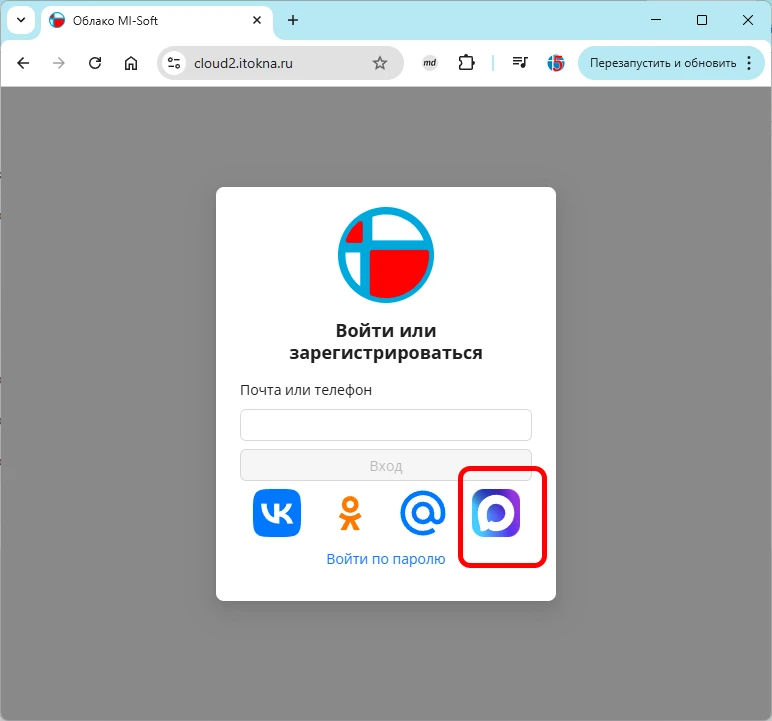Sign in with the Odnoklassniki icon

[350, 513]
